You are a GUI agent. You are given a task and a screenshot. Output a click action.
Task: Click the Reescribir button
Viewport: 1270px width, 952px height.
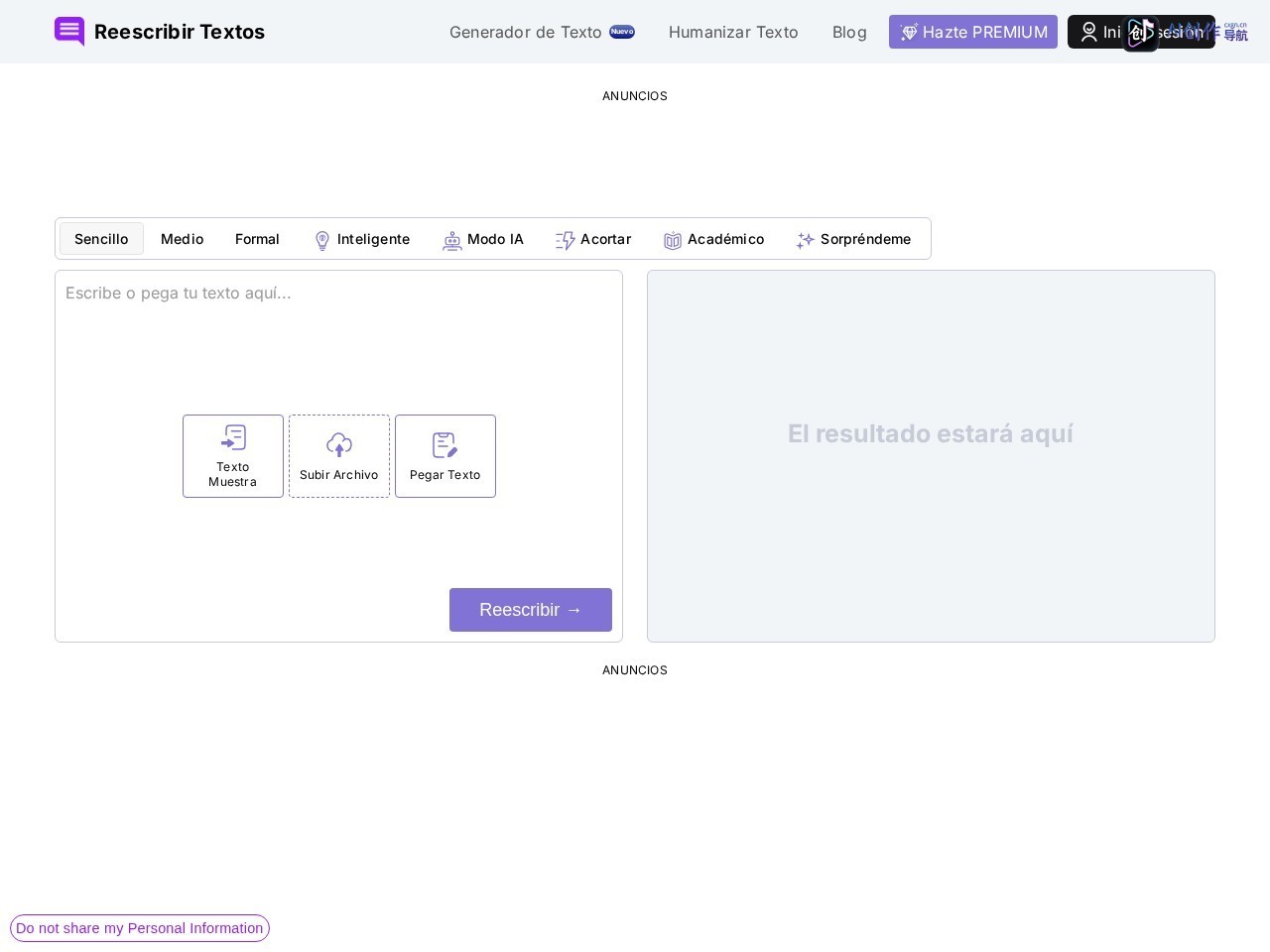pyautogui.click(x=531, y=610)
